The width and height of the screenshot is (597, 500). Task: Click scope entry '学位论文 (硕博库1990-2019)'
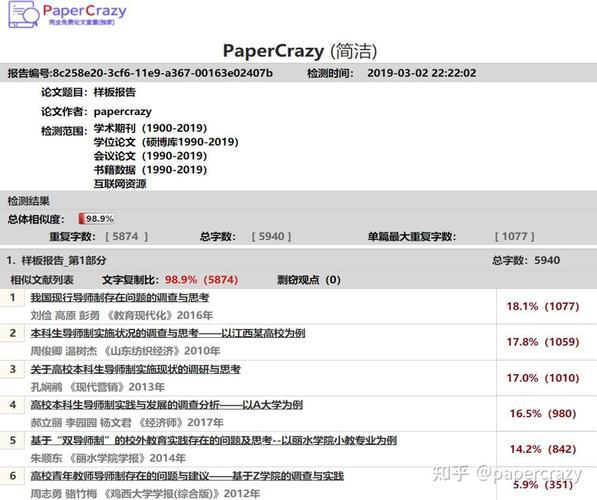[166, 142]
